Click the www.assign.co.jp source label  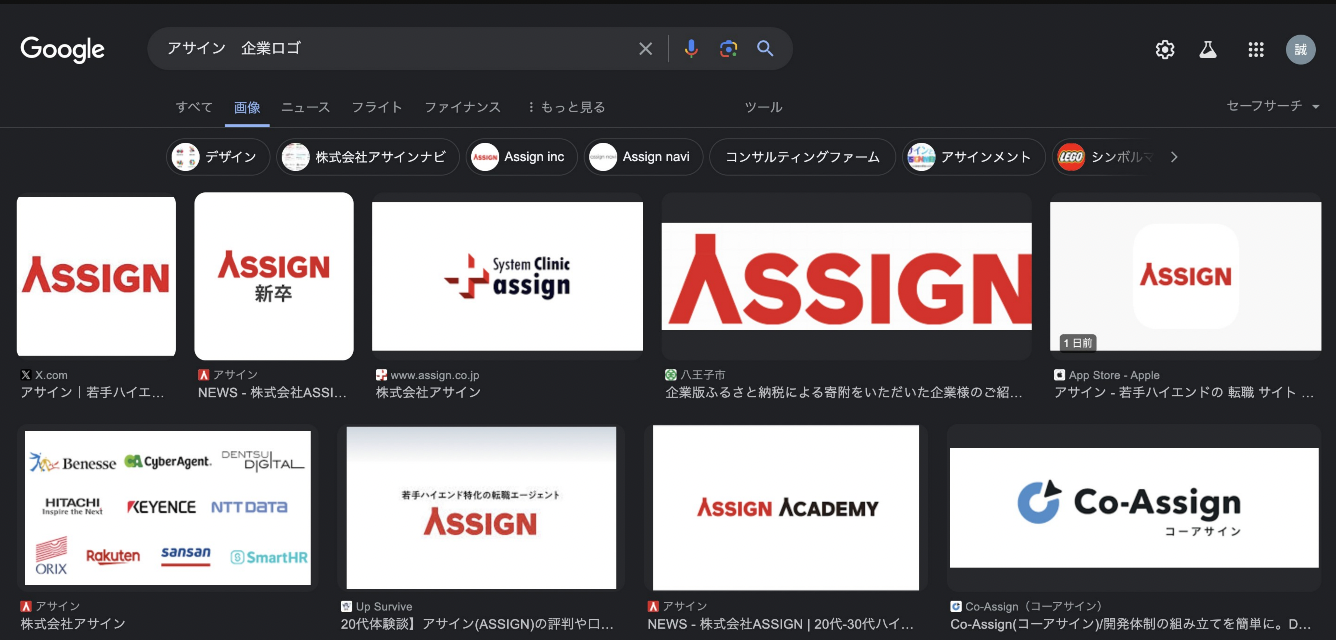pos(435,375)
